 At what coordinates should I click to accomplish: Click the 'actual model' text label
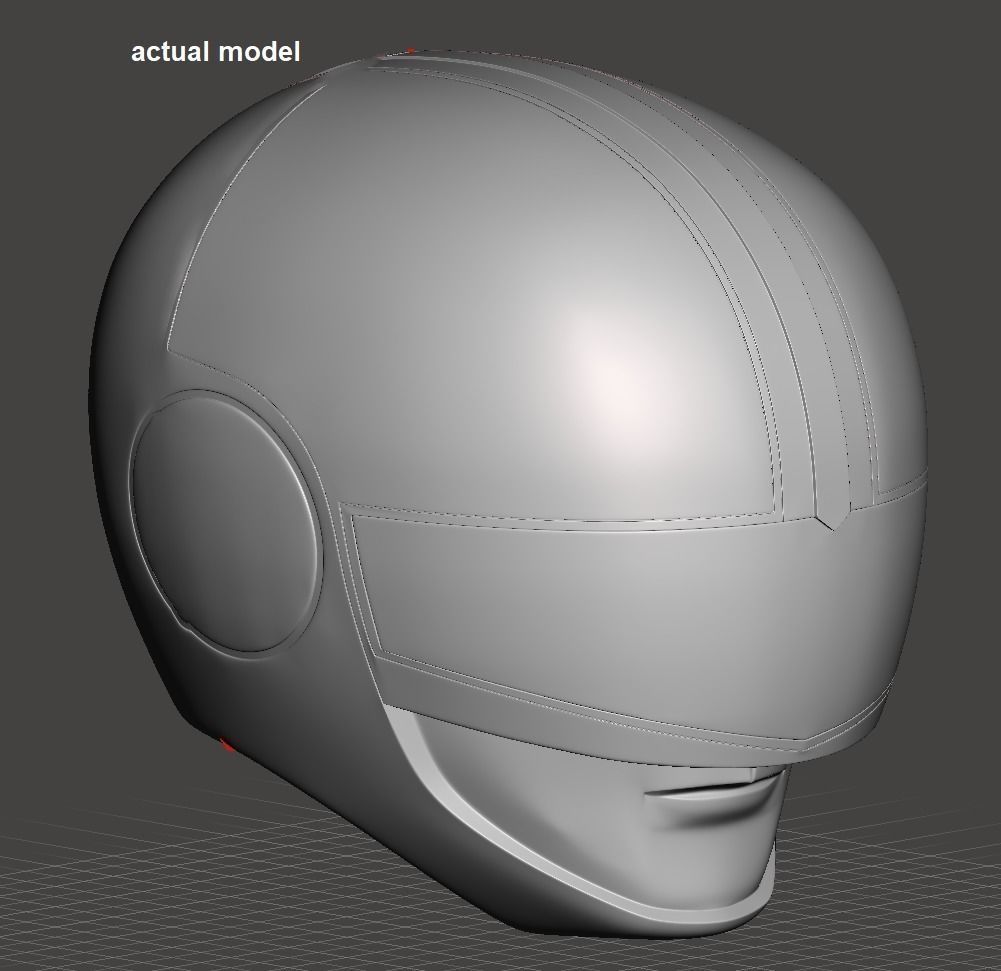pos(216,52)
